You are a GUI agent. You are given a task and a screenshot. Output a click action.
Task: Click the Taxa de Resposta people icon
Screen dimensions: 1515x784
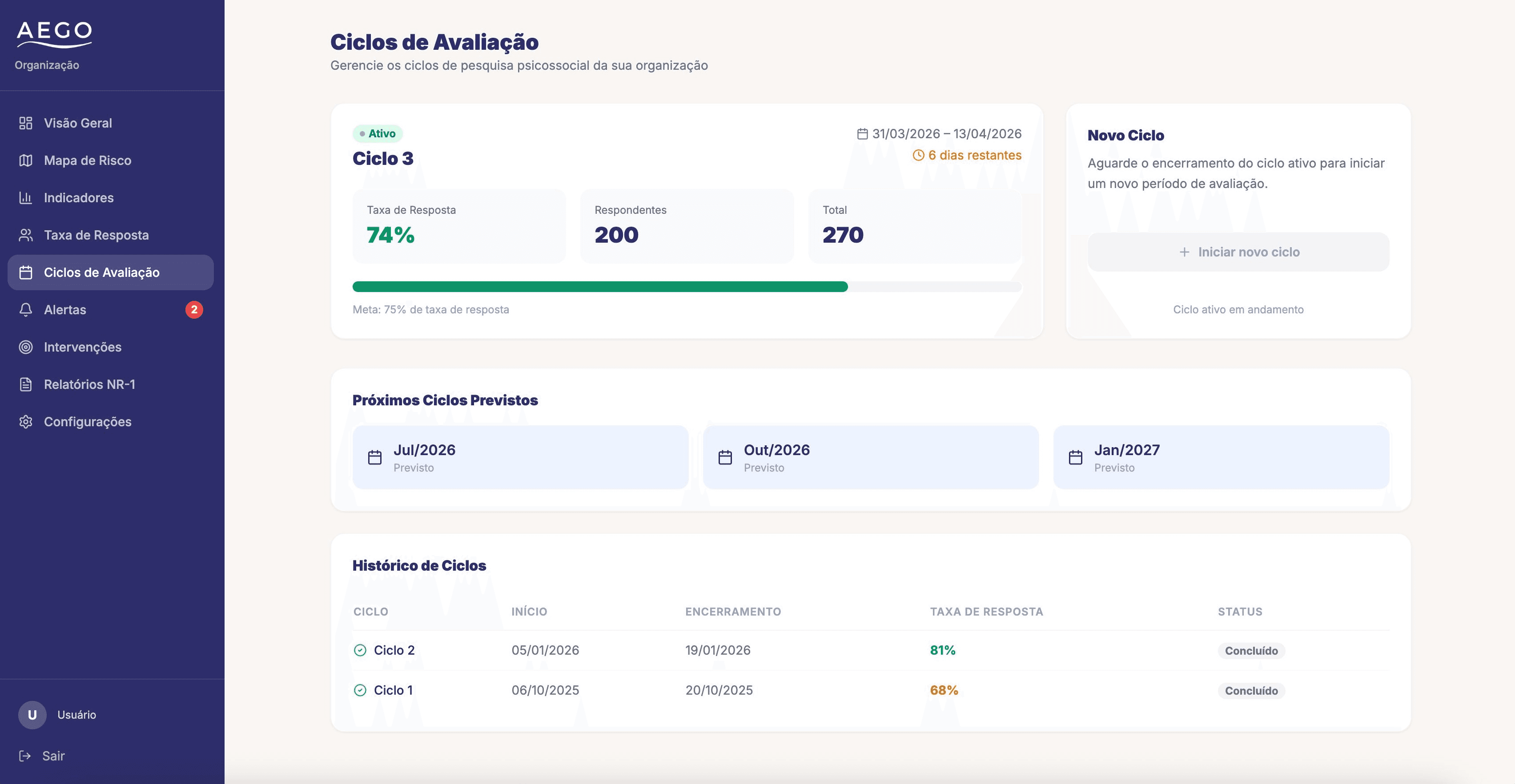point(25,235)
